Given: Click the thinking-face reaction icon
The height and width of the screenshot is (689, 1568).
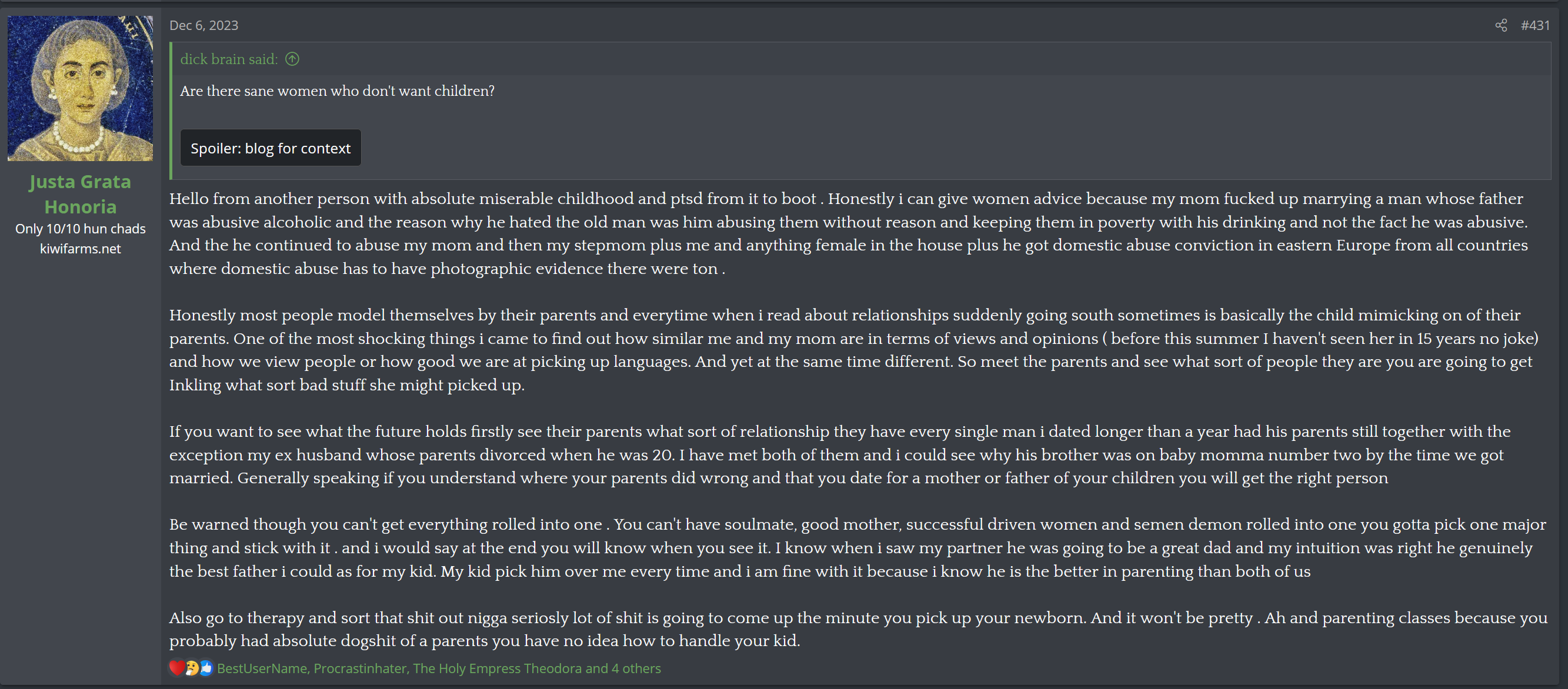Looking at the screenshot, I should 192,668.
